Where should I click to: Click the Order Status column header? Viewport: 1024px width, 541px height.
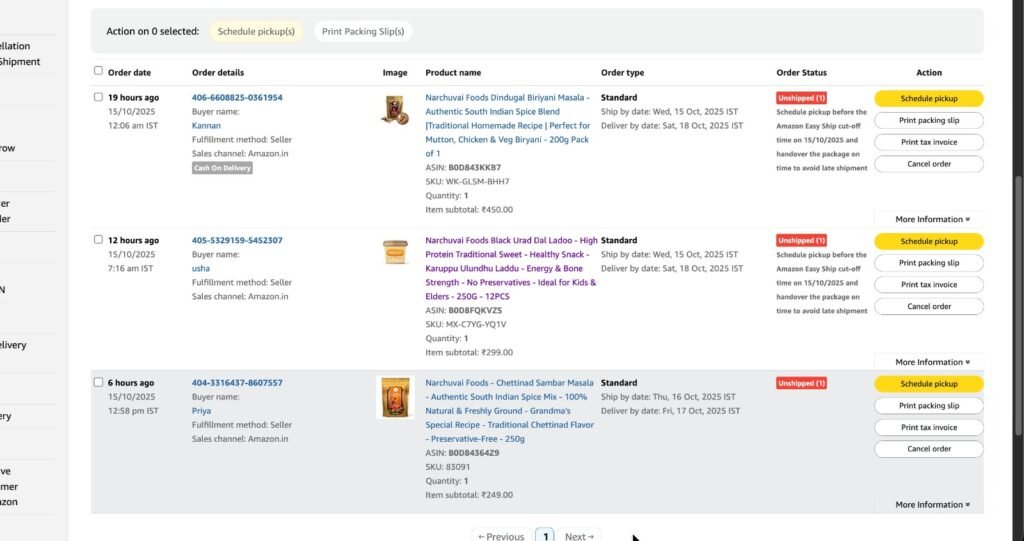click(x=801, y=73)
